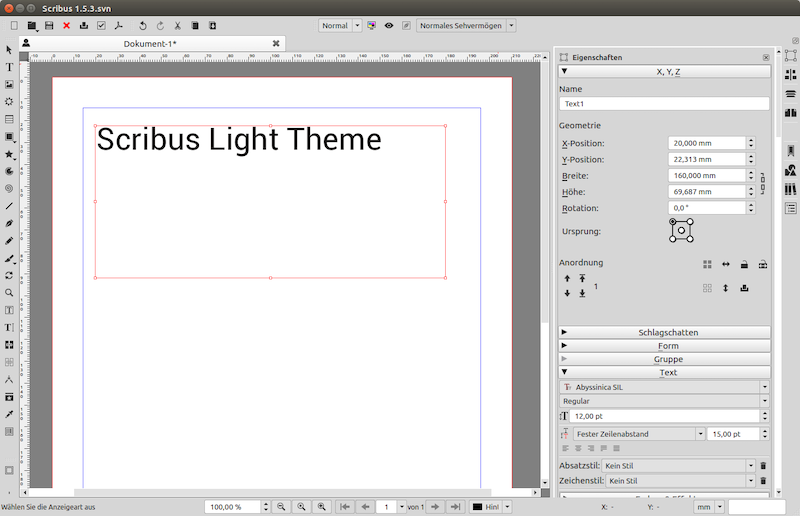The width and height of the screenshot is (800, 516).
Task: Select the arrow selection tool
Action: click(x=9, y=50)
